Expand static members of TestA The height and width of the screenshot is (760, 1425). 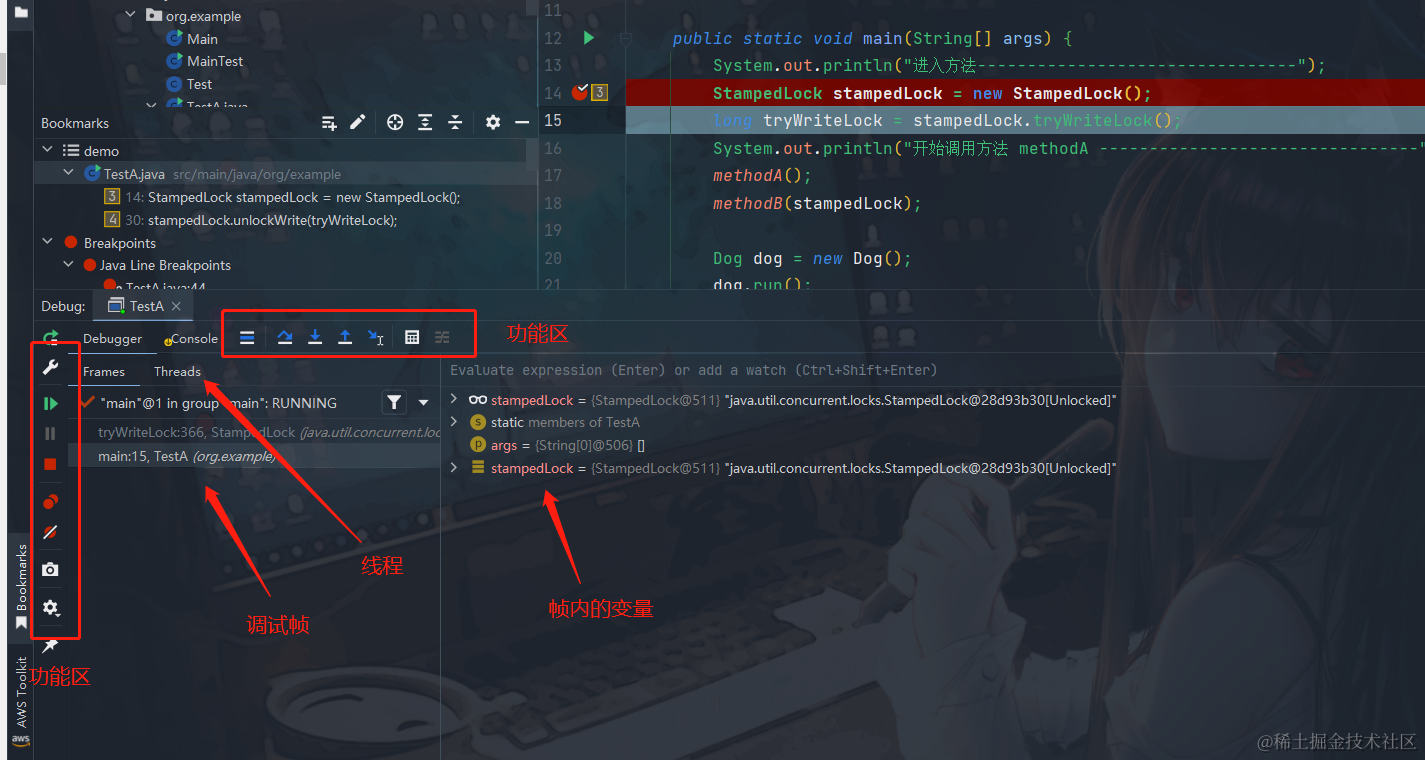coord(455,422)
